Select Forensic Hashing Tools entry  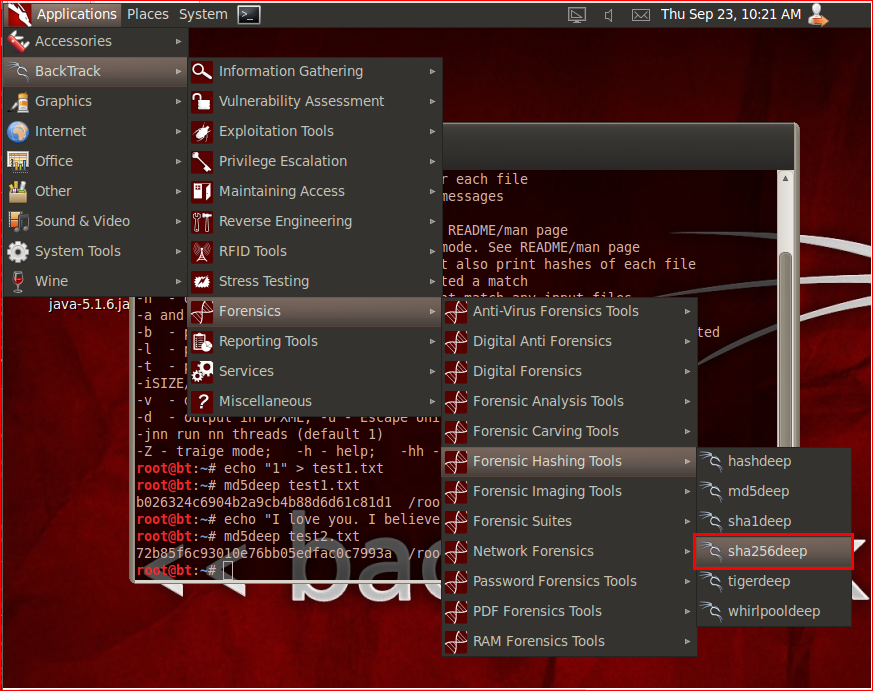point(569,461)
